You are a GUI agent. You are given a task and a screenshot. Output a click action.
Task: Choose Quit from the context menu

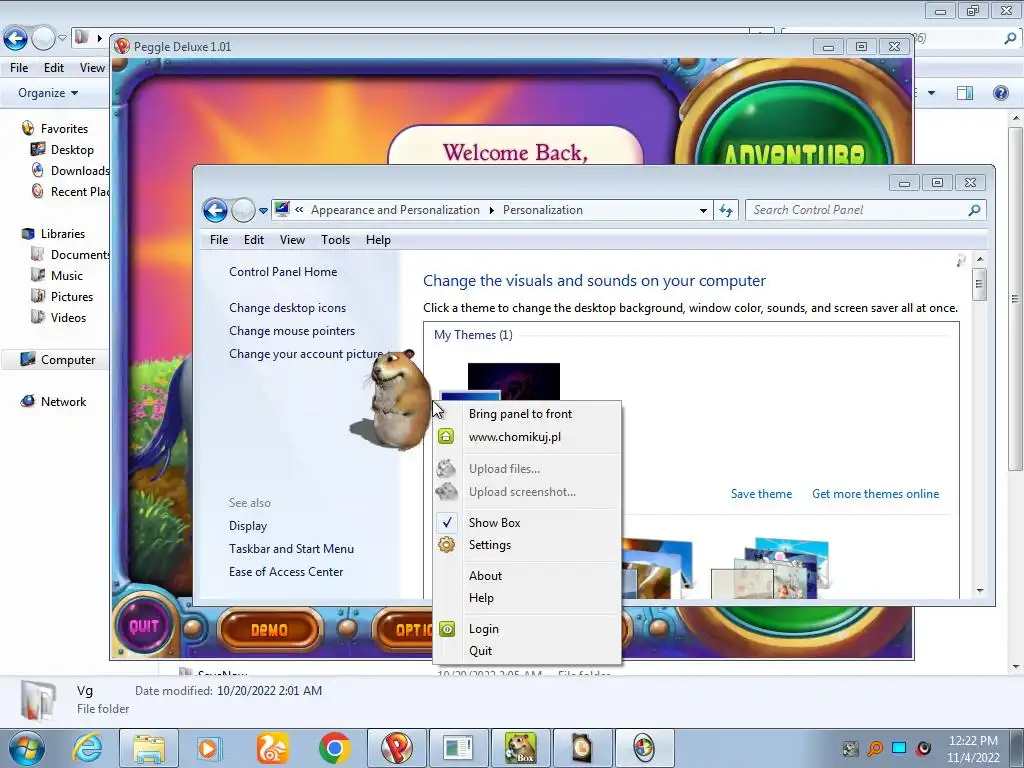(x=480, y=650)
